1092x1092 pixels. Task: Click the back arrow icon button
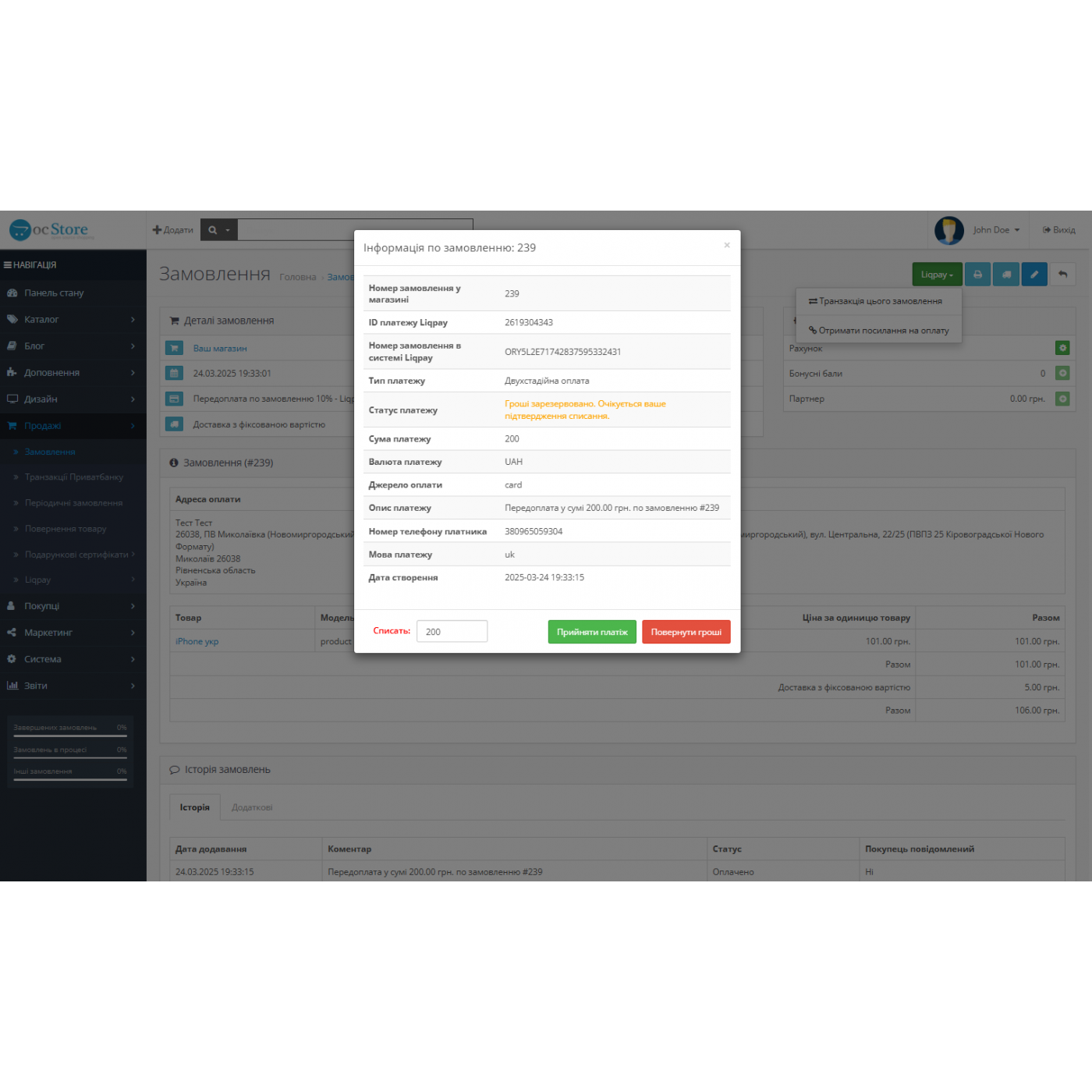[x=1062, y=275]
